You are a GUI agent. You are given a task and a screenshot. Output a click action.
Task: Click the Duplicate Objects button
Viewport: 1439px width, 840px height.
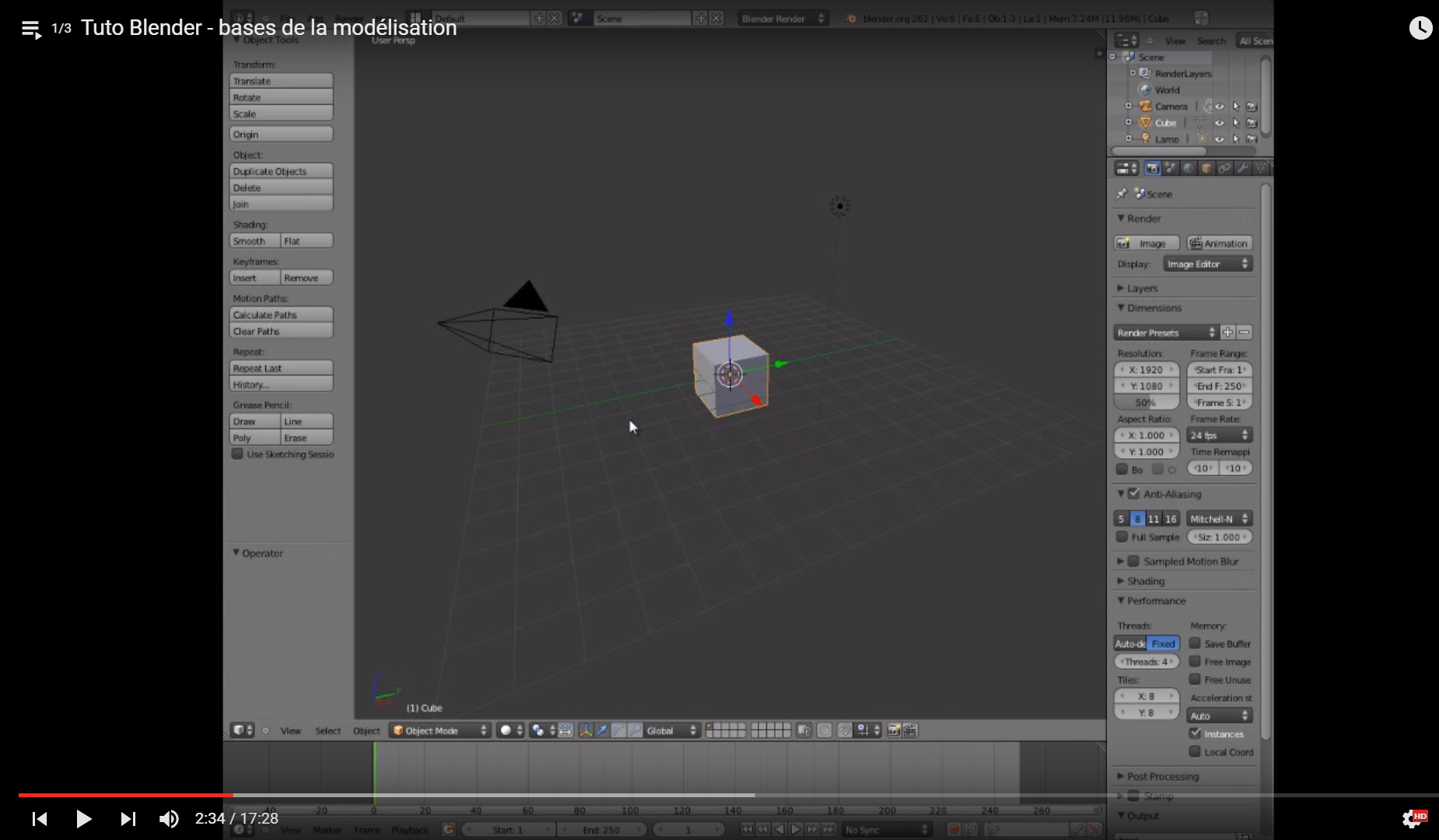pos(281,171)
